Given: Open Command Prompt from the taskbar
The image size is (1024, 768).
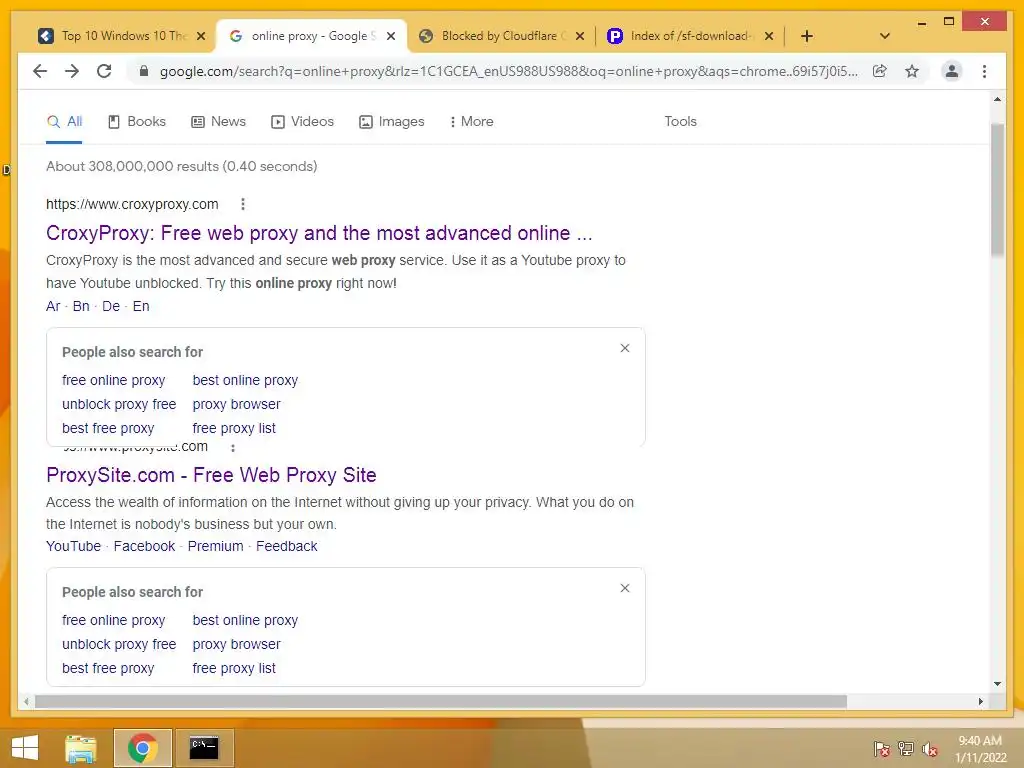Looking at the screenshot, I should point(204,748).
